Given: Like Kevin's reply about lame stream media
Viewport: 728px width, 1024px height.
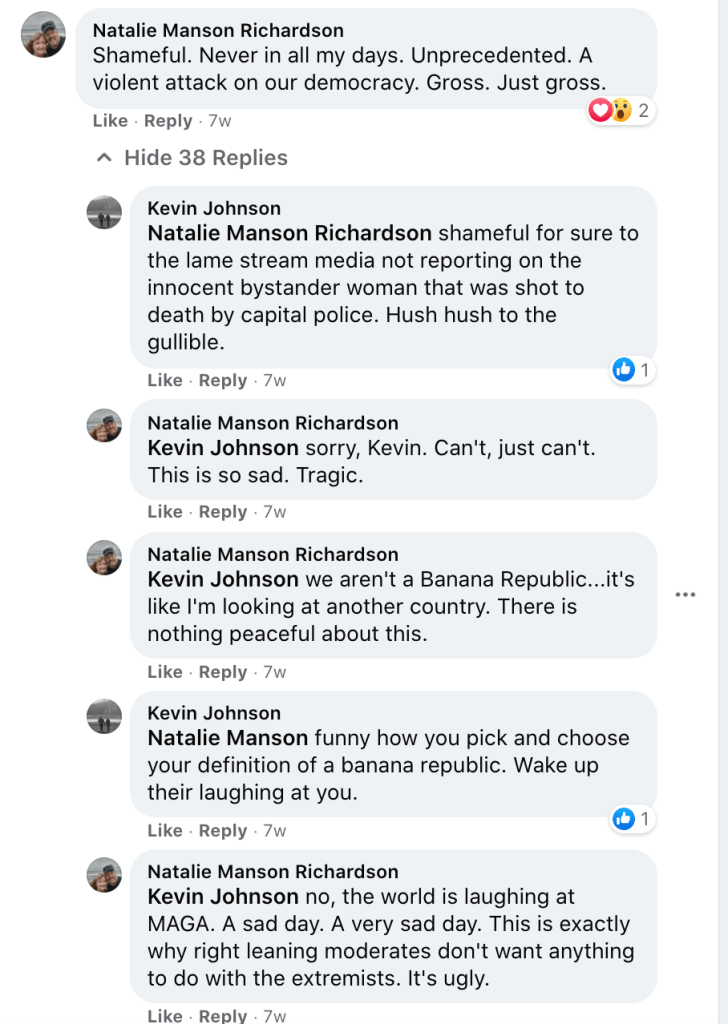Looking at the screenshot, I should [x=165, y=380].
